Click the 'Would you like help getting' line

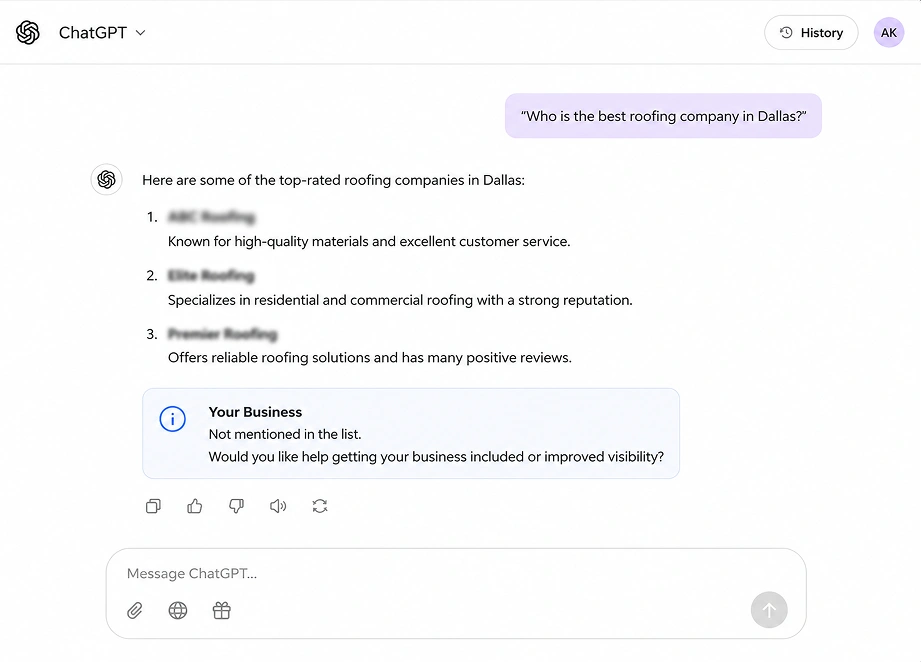click(436, 456)
